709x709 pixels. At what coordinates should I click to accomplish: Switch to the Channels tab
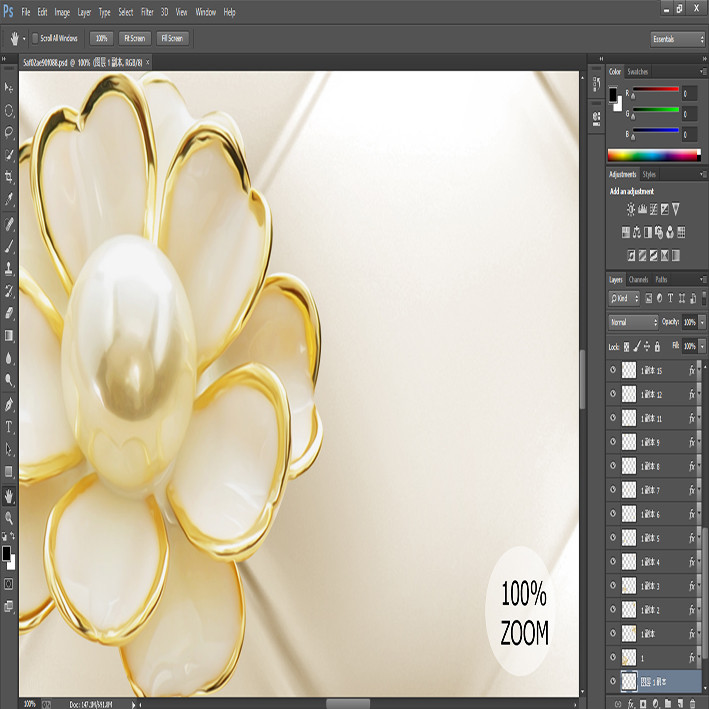tap(638, 279)
